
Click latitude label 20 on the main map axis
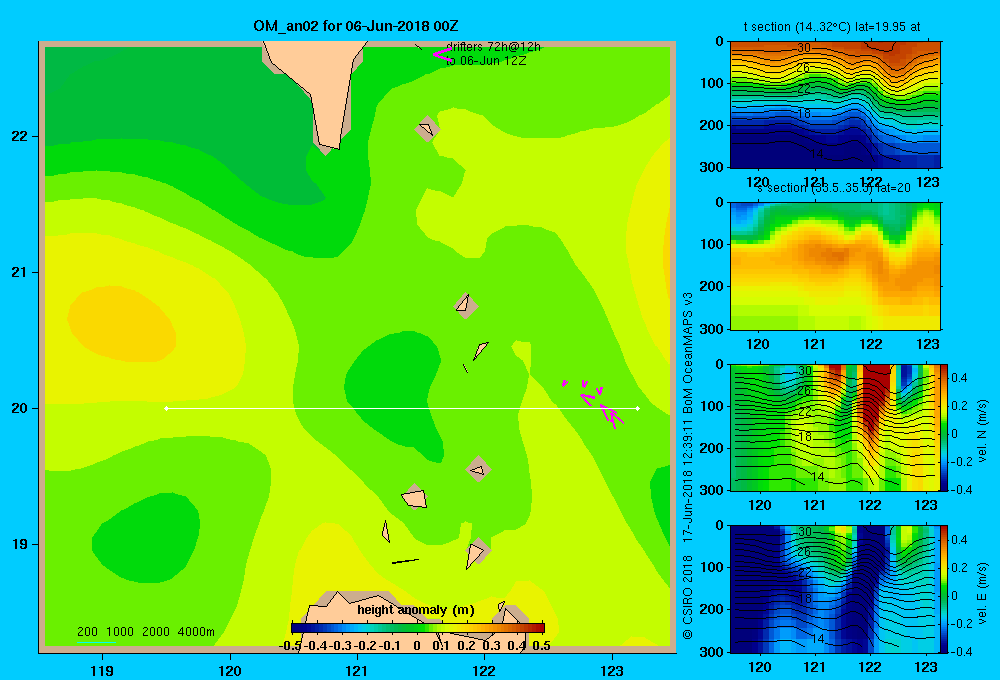[20, 408]
